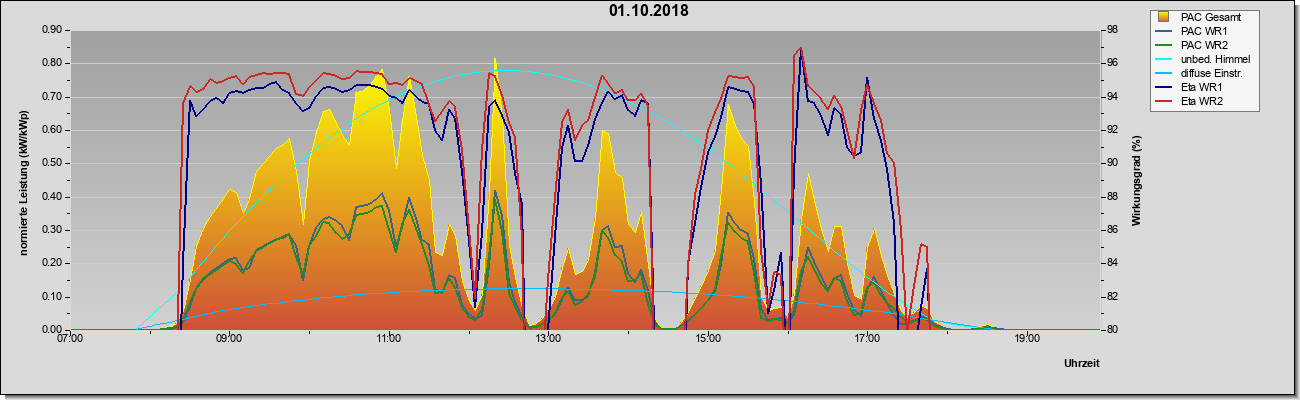The width and height of the screenshot is (1300, 400).
Task: Click the Uhrzeit x-axis label
Action: pos(1081,363)
